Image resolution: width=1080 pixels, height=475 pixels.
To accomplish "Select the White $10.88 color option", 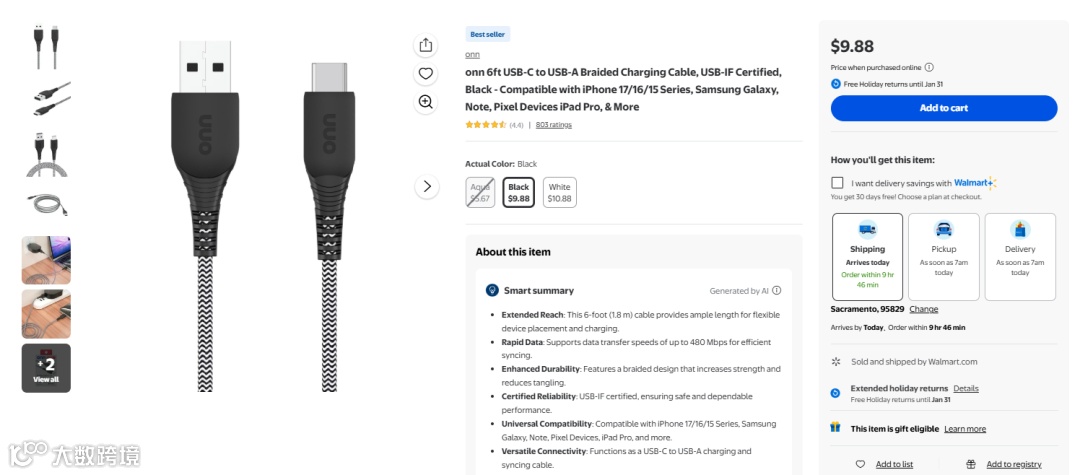I will coord(559,192).
